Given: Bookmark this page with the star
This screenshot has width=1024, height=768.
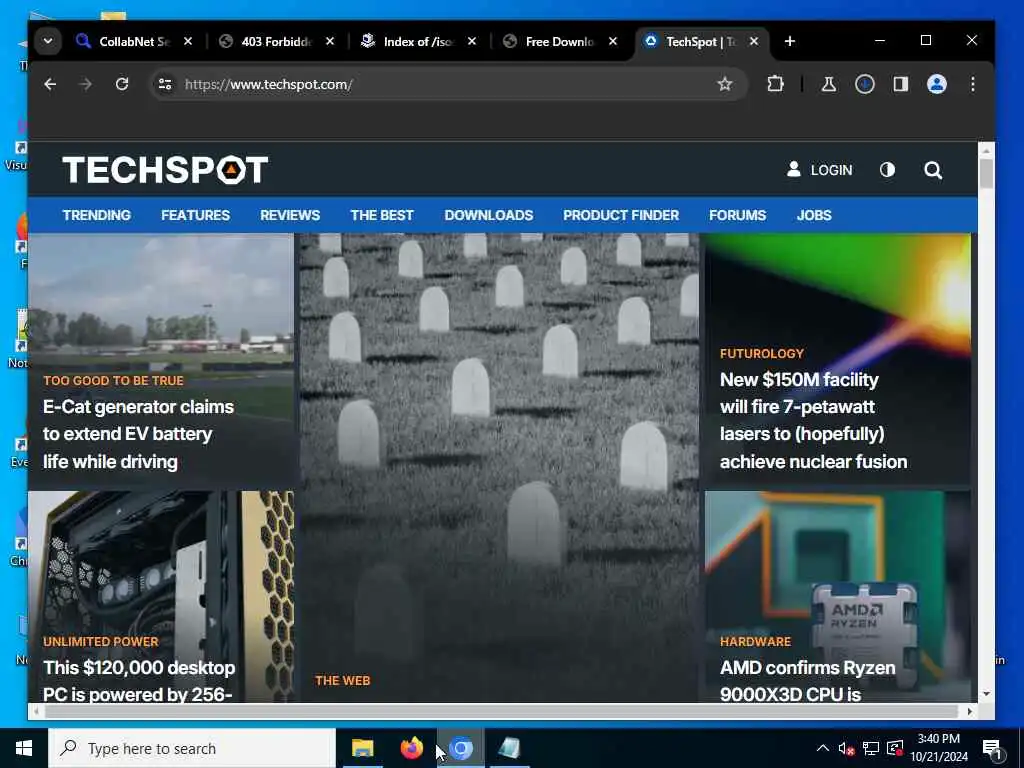Looking at the screenshot, I should 724,84.
